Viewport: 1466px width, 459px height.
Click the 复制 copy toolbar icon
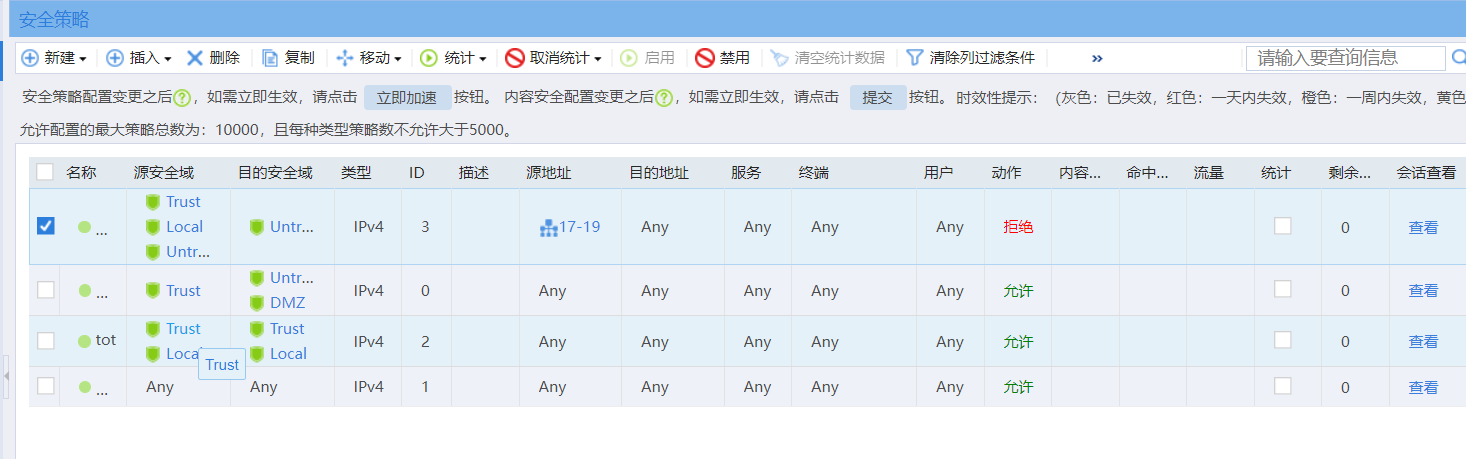(270, 58)
